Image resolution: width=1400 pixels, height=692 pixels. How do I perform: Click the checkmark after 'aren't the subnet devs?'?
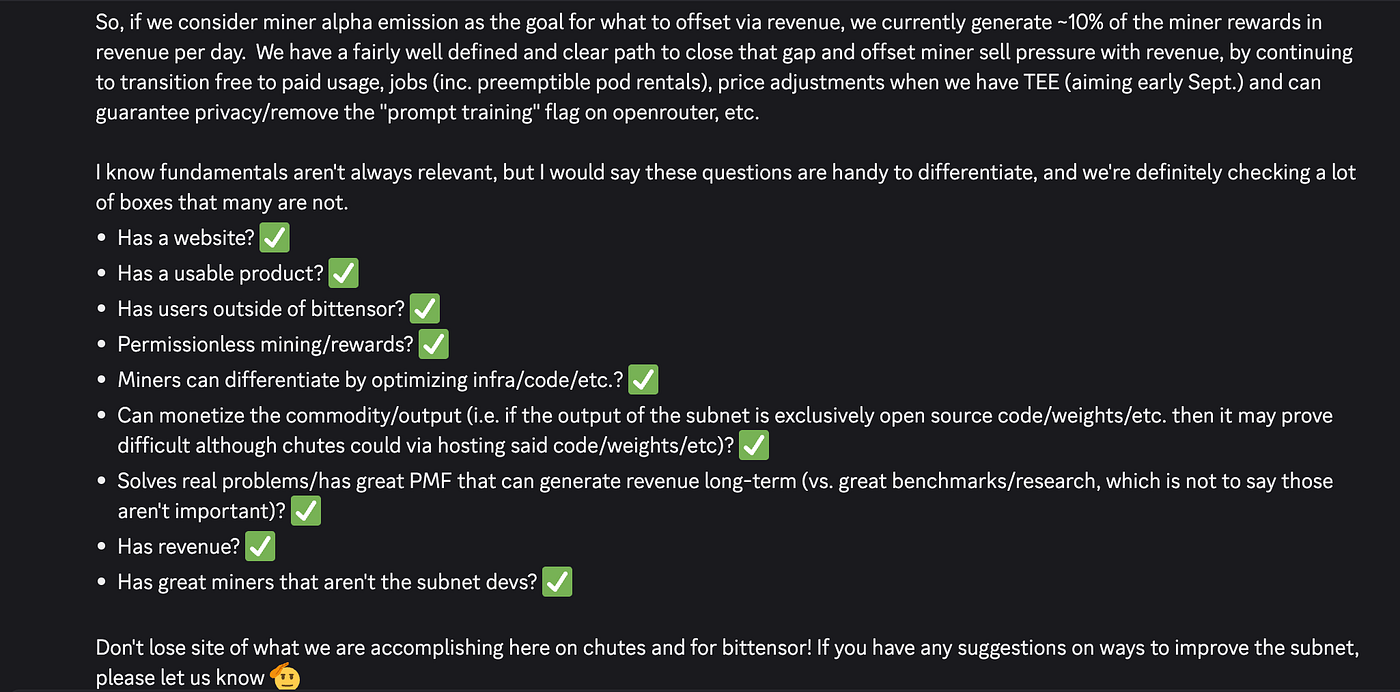[x=557, y=582]
